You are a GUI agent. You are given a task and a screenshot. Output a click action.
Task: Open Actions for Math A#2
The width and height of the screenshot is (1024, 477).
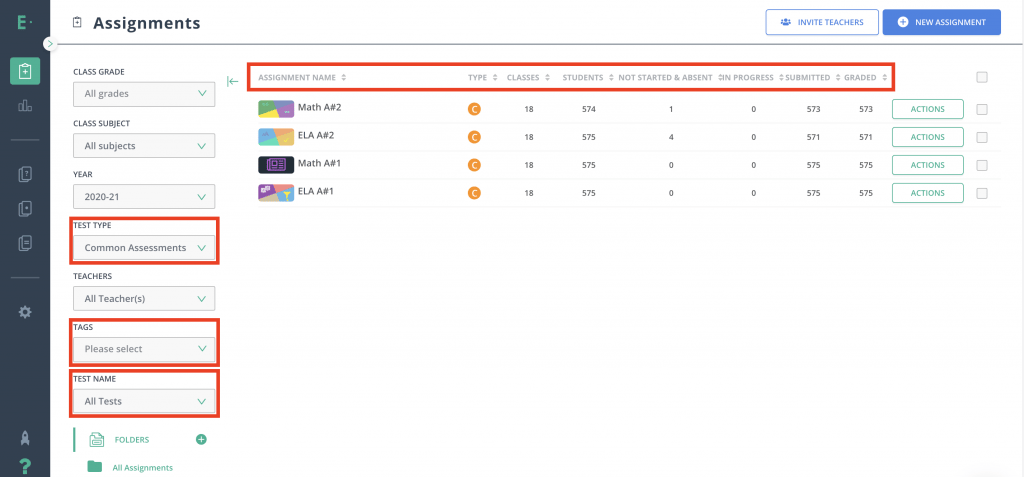coord(927,109)
